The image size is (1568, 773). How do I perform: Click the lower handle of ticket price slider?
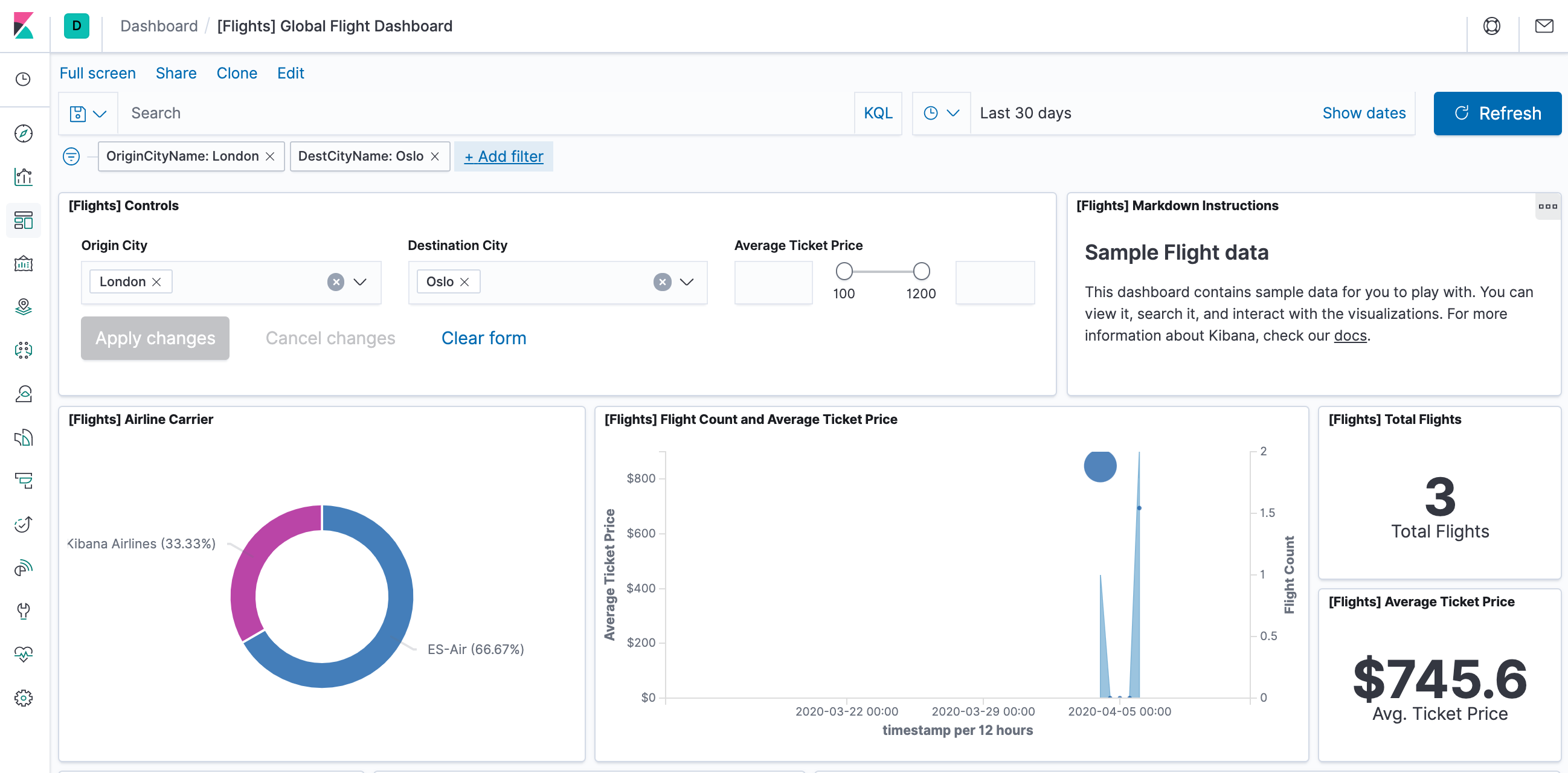[844, 271]
